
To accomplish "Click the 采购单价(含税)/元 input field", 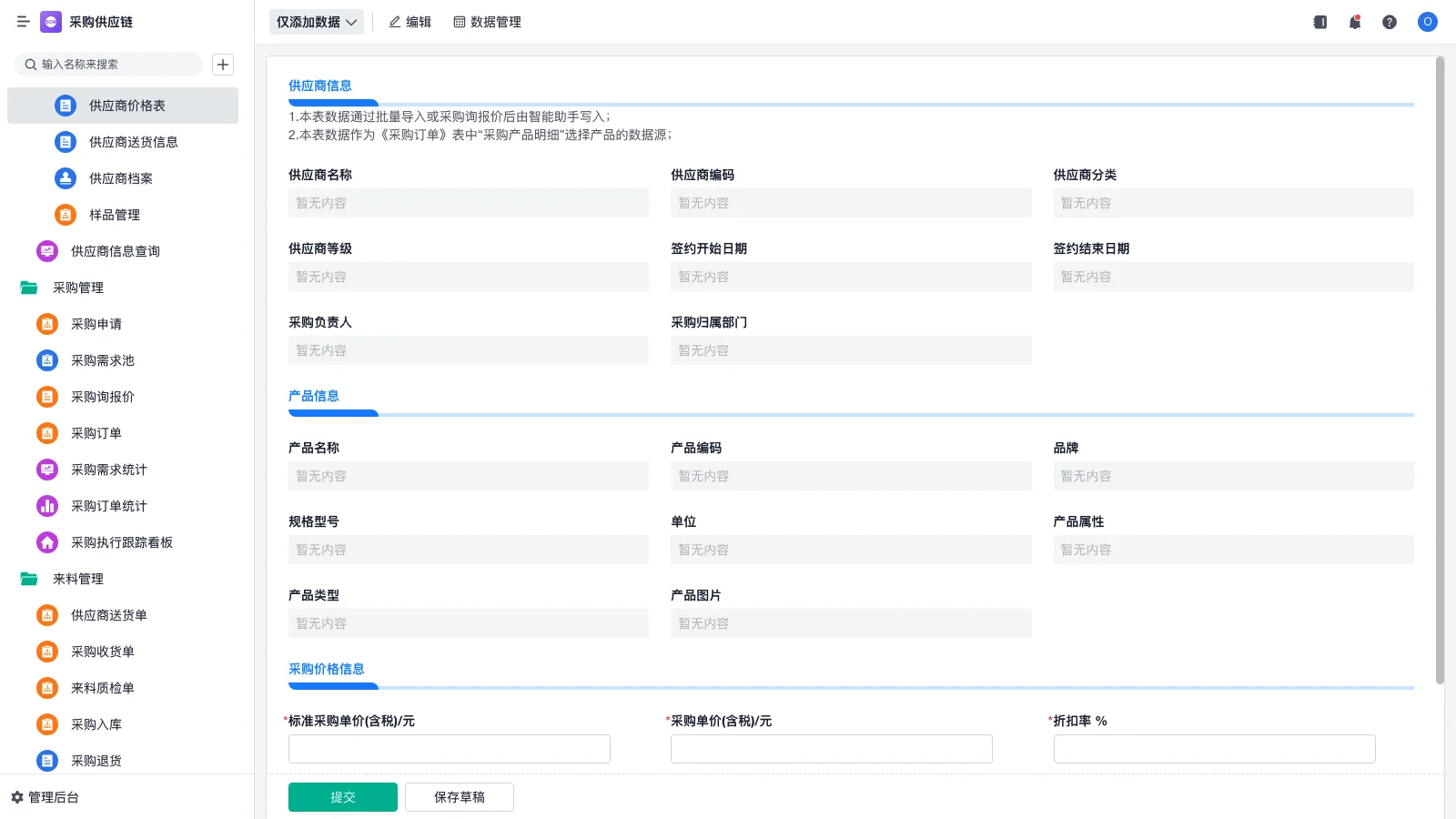I will (x=832, y=749).
